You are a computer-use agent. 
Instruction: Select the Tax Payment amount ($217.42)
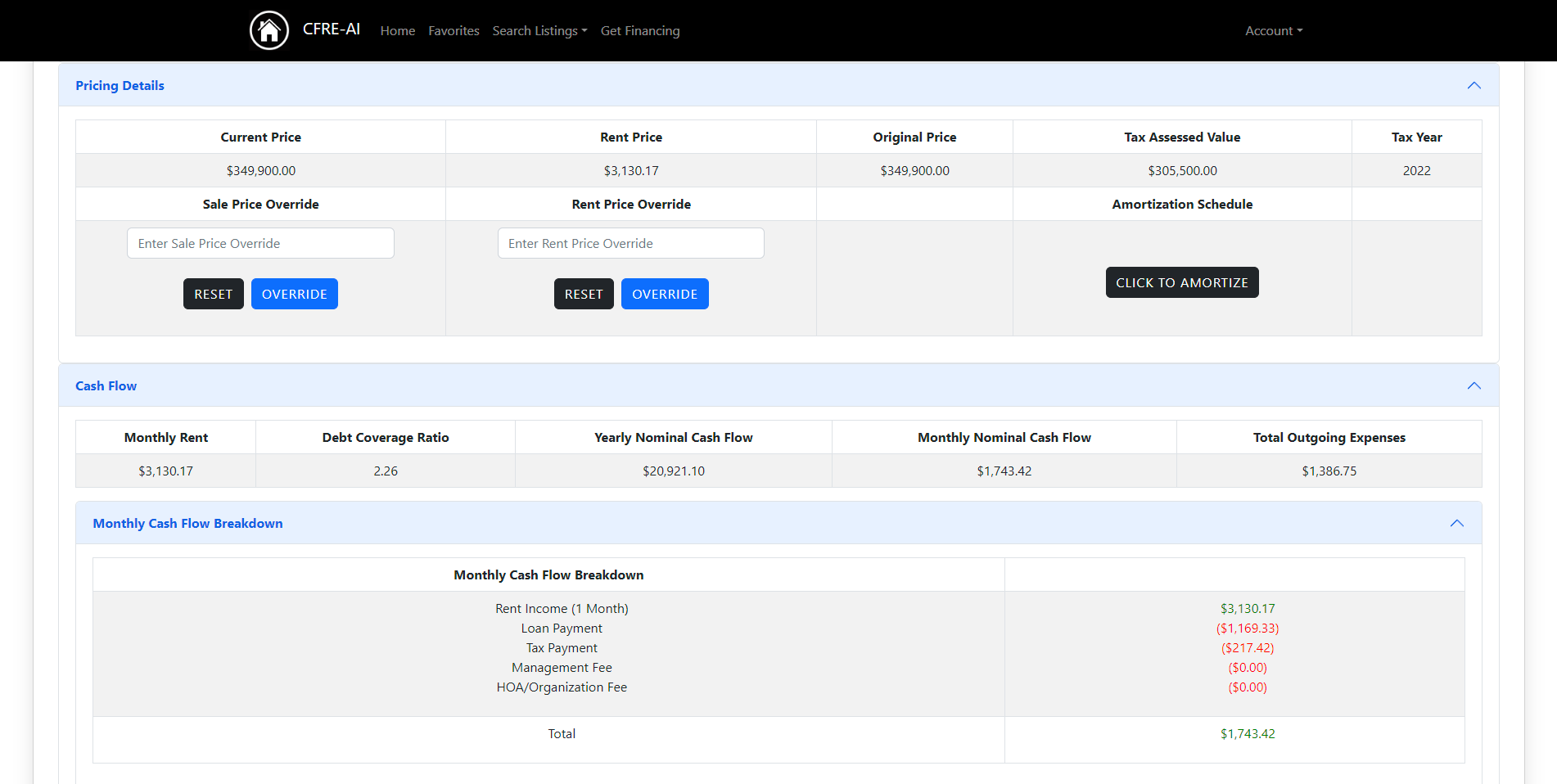[1248, 648]
